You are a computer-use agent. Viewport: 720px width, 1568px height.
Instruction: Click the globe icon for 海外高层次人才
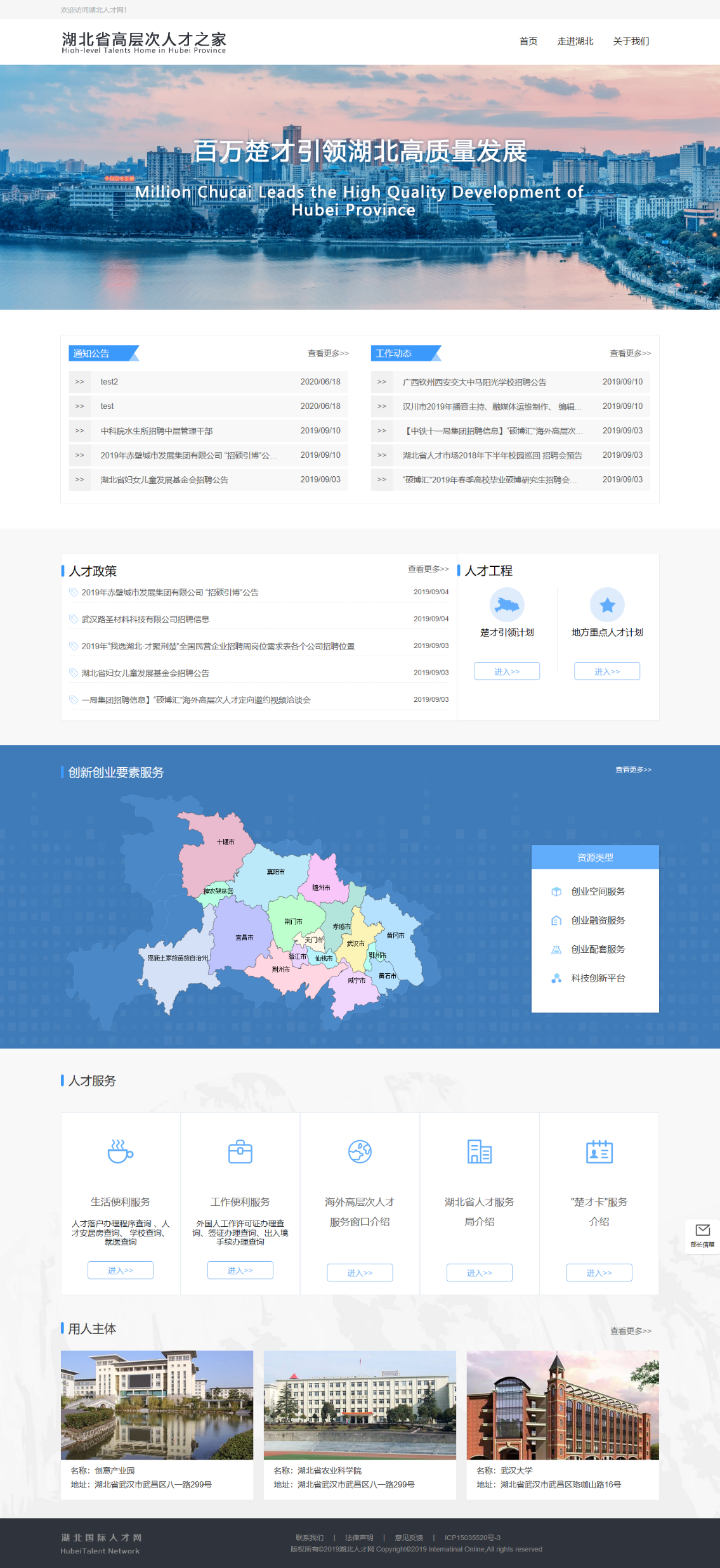click(360, 1151)
